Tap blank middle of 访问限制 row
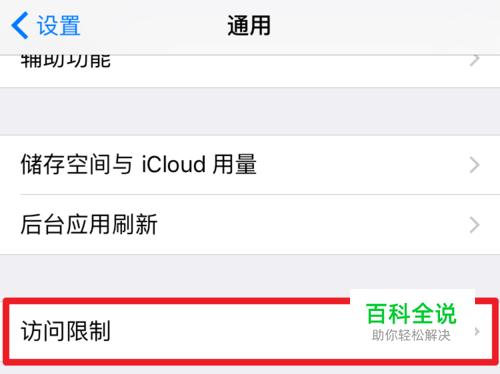This screenshot has width=500, height=374. point(230,331)
